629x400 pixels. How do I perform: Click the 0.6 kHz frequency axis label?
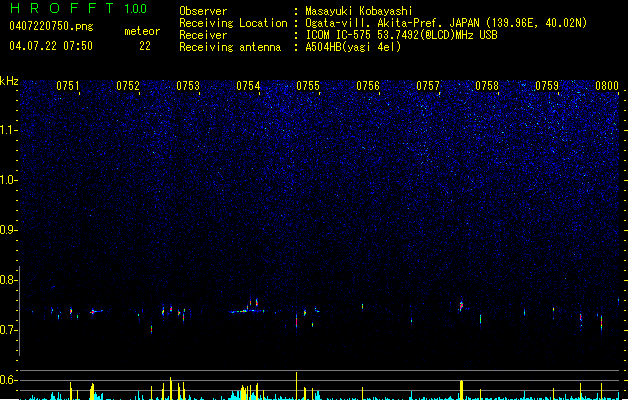click(x=8, y=380)
